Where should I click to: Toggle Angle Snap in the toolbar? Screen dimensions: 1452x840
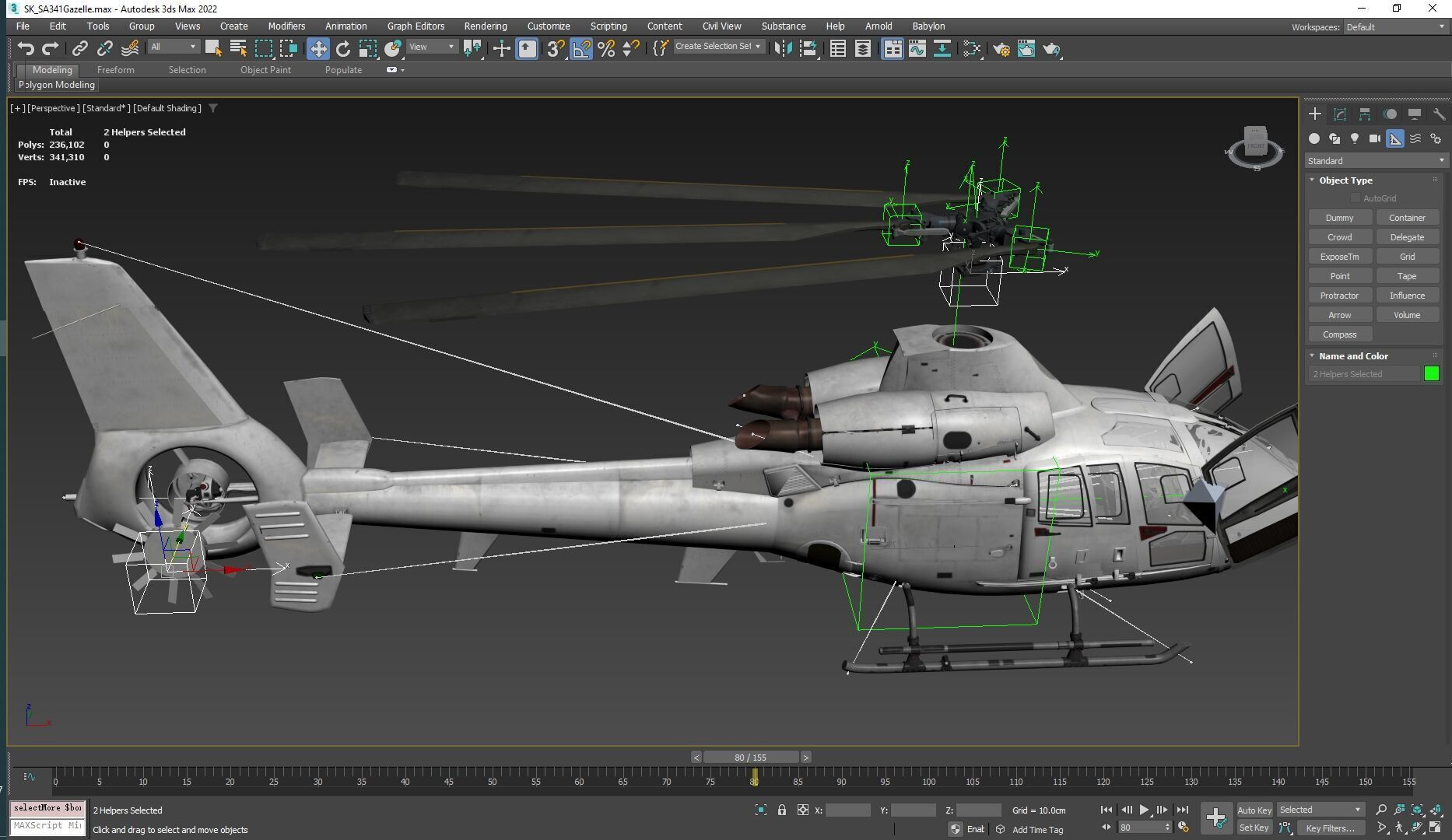(x=580, y=49)
